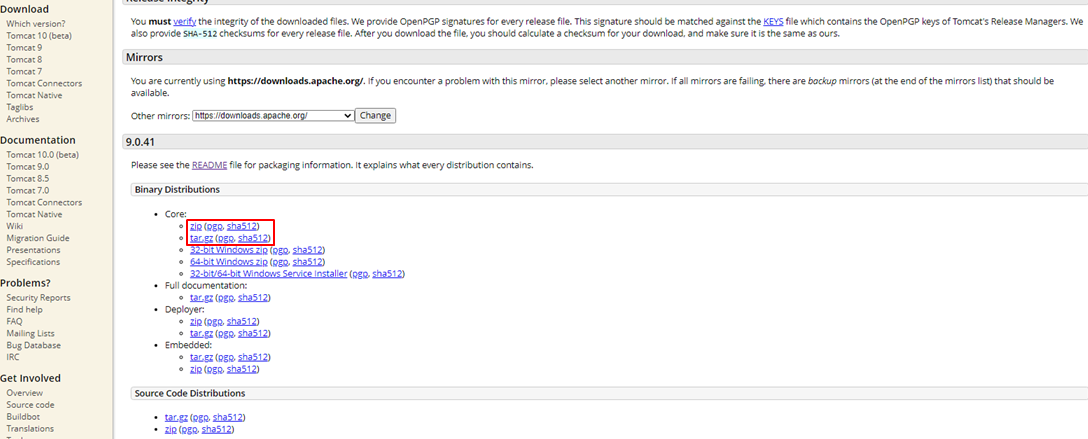Open the Taglibs download link
Viewport: 1088px width, 439px height.
click(x=21, y=107)
